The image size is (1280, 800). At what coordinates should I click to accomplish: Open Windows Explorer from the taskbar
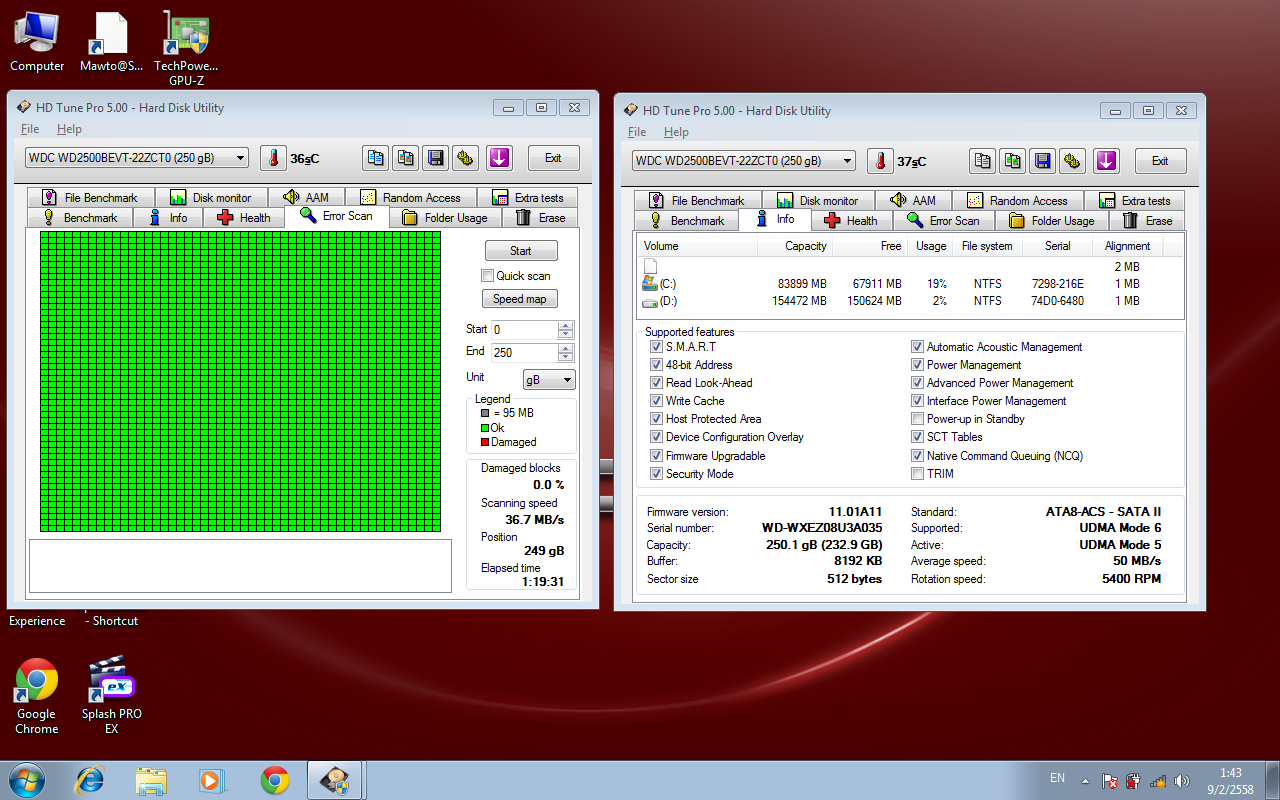151,780
